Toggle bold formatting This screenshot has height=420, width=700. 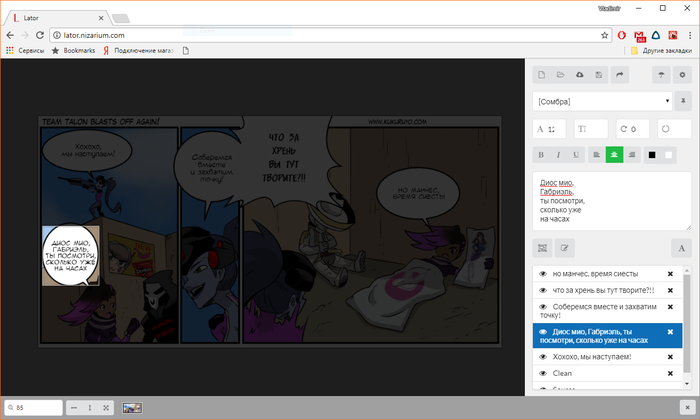[x=541, y=155]
